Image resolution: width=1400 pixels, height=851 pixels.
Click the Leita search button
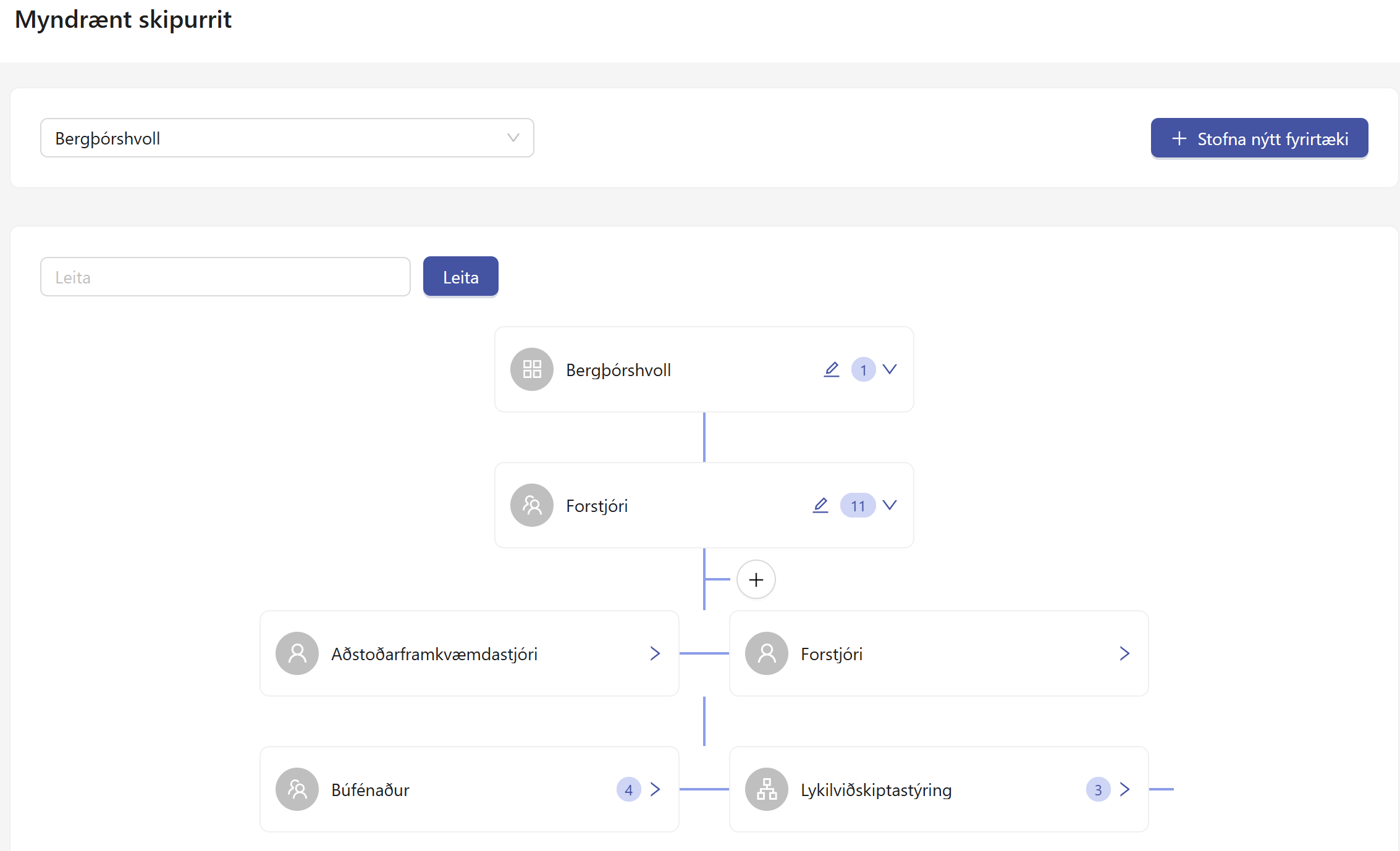460,277
